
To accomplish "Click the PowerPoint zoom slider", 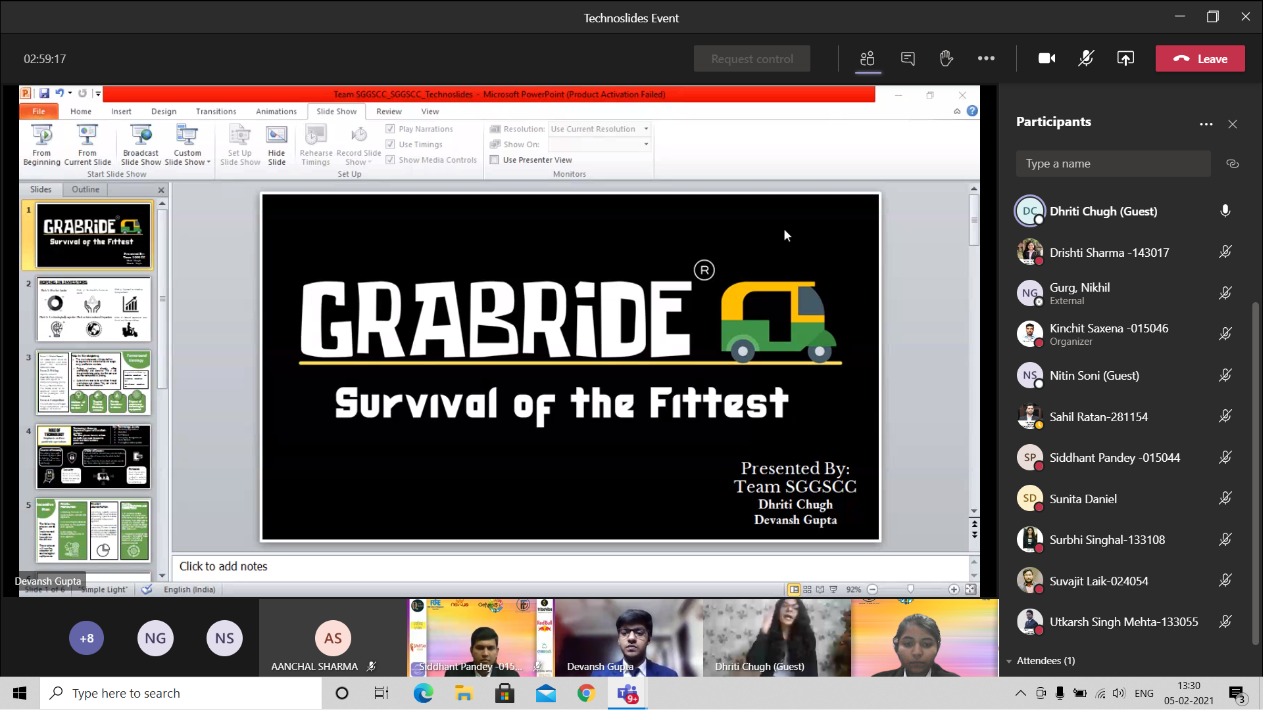I will 910,590.
